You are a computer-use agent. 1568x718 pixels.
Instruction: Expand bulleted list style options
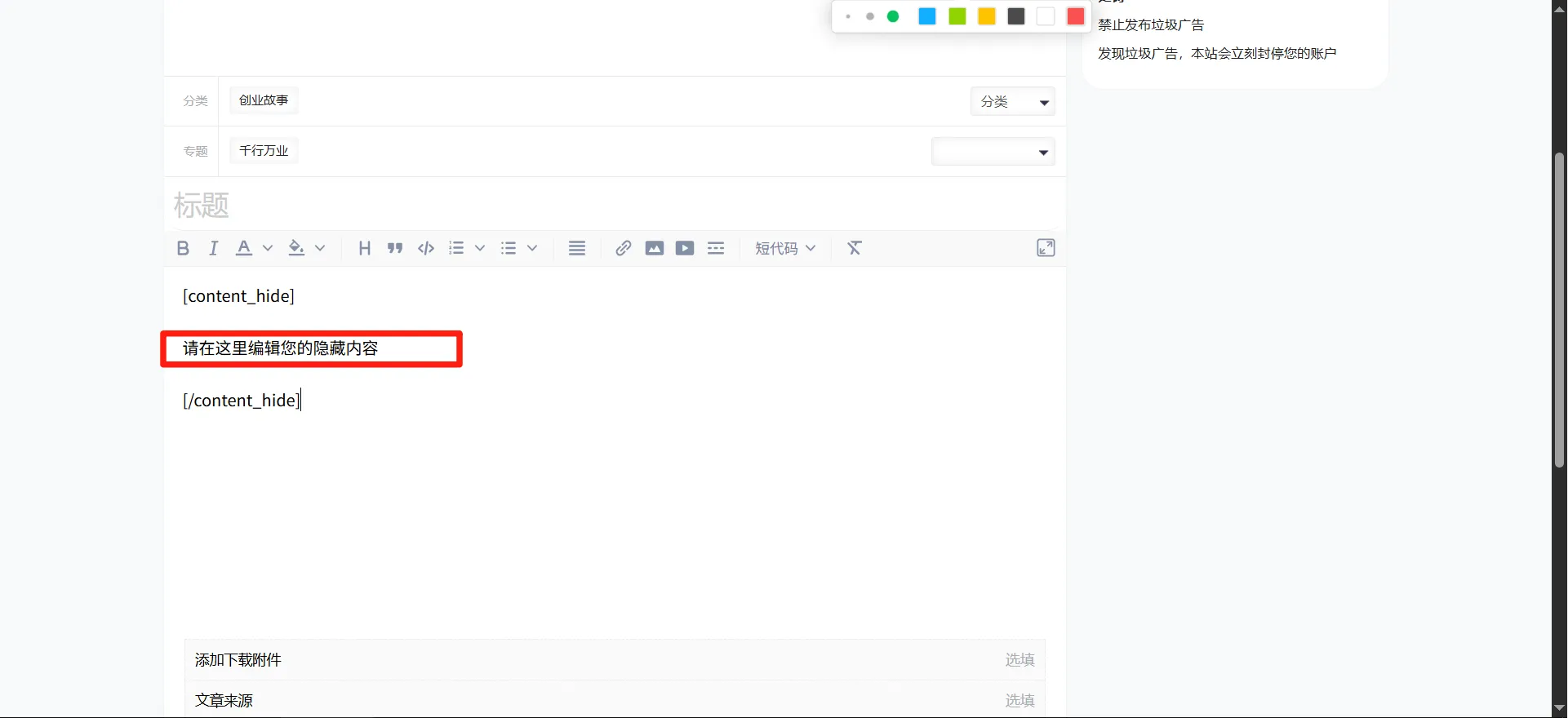[532, 248]
